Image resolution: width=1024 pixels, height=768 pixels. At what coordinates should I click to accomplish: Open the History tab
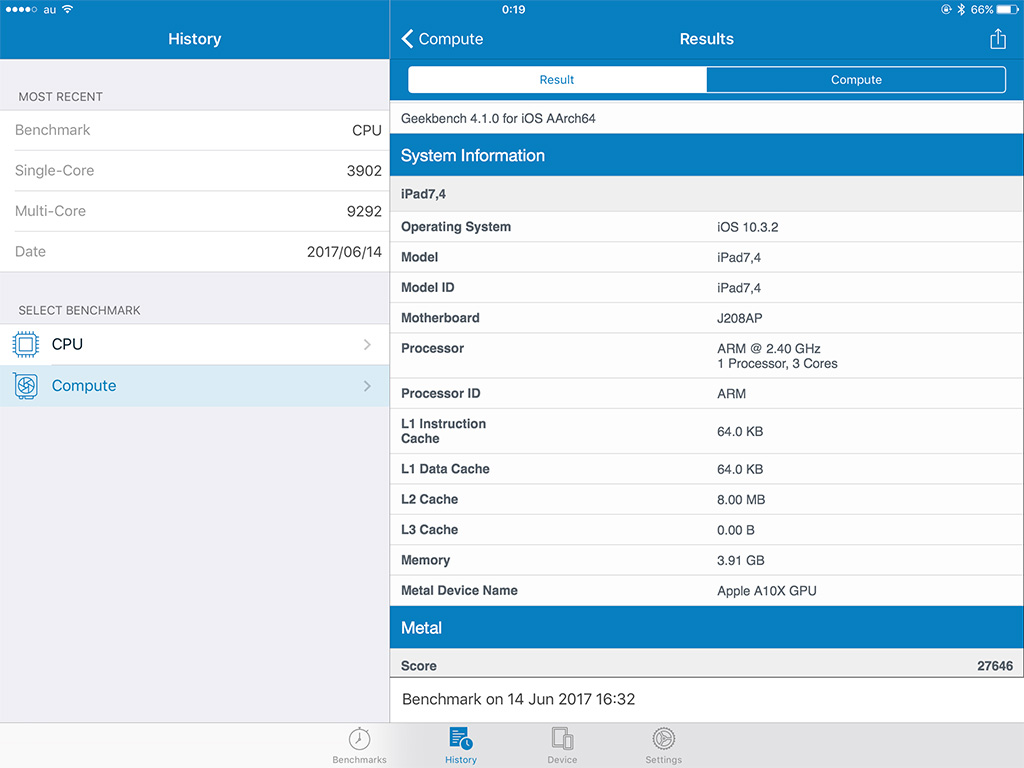point(461,746)
